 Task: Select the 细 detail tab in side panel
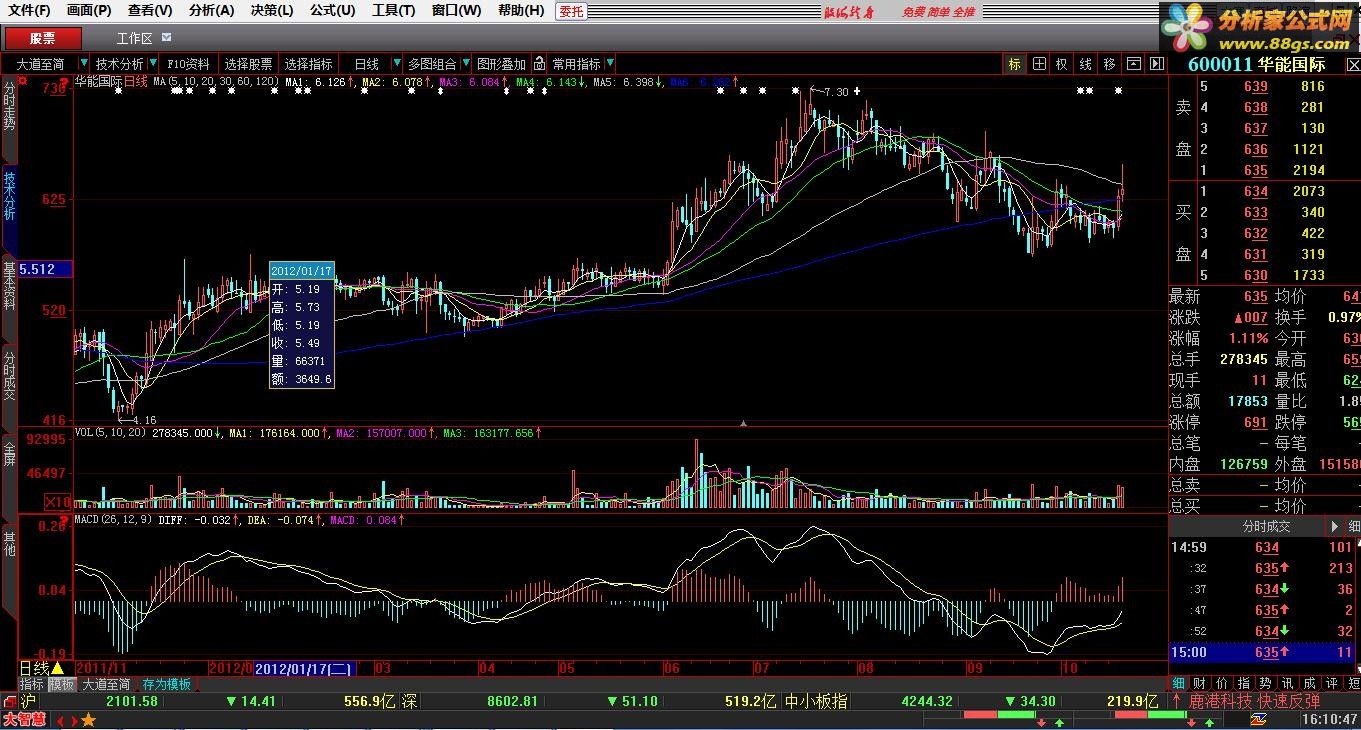pyautogui.click(x=1179, y=684)
